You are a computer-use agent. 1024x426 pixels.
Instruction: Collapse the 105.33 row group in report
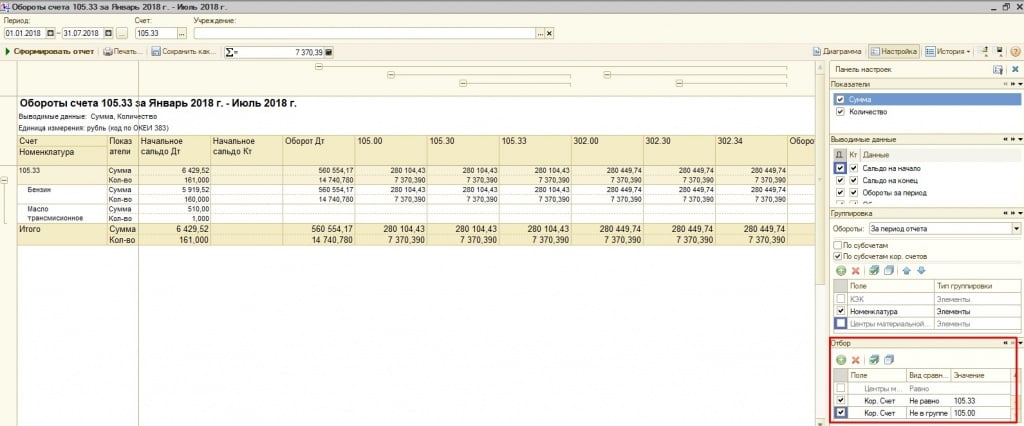tap(4, 180)
